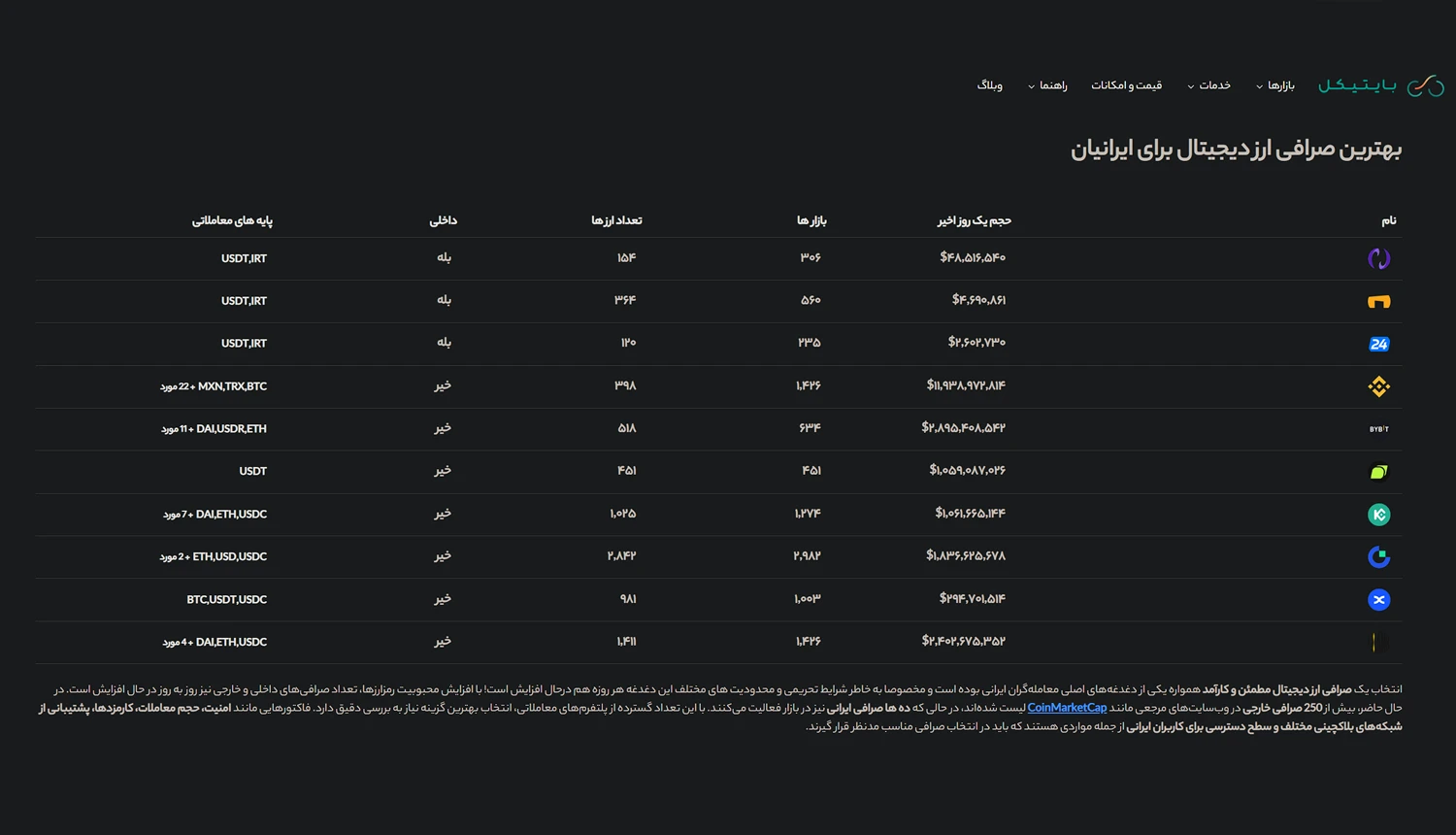Click the حجم یک روز اخیر column header

[x=974, y=220]
